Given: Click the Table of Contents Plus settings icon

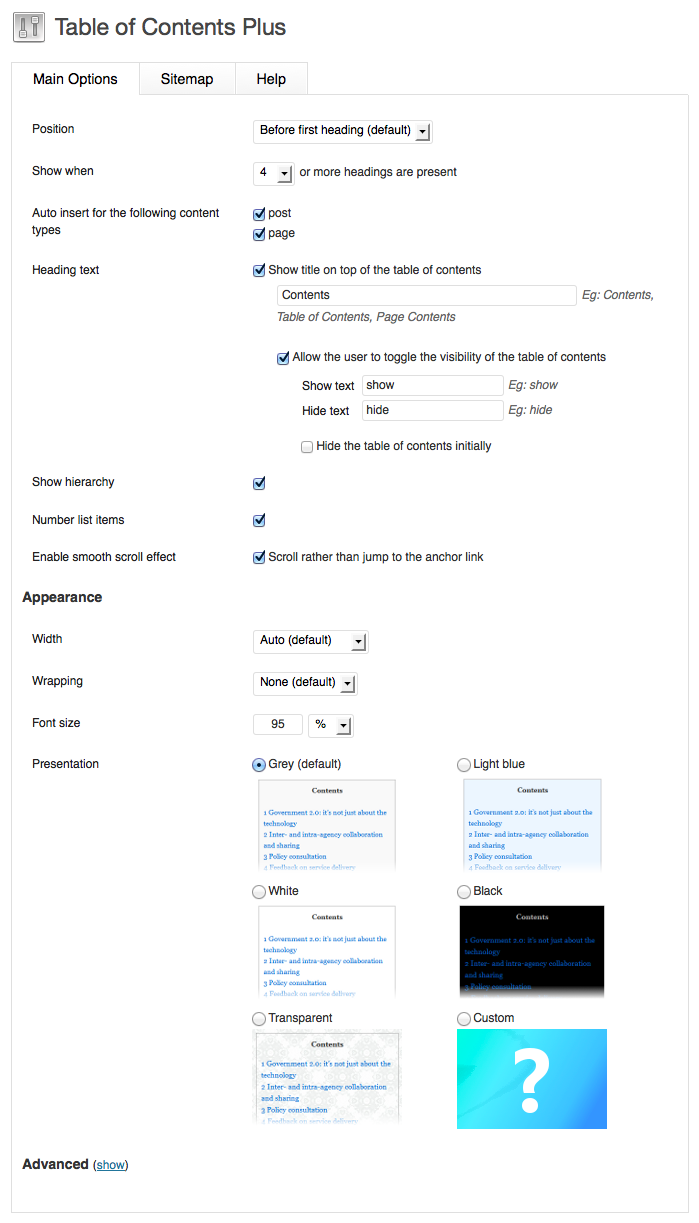Looking at the screenshot, I should (29, 27).
